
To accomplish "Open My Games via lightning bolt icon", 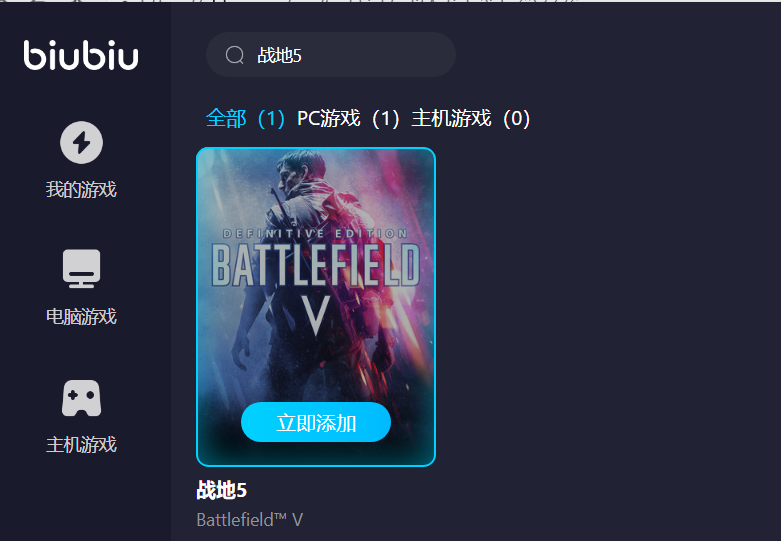I will 82,142.
